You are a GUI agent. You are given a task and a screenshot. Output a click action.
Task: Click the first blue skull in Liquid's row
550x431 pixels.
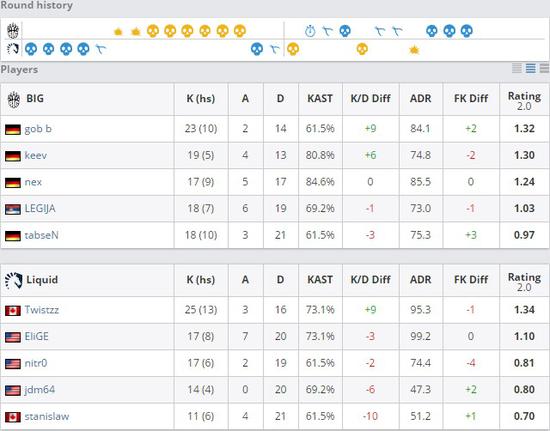point(31,49)
